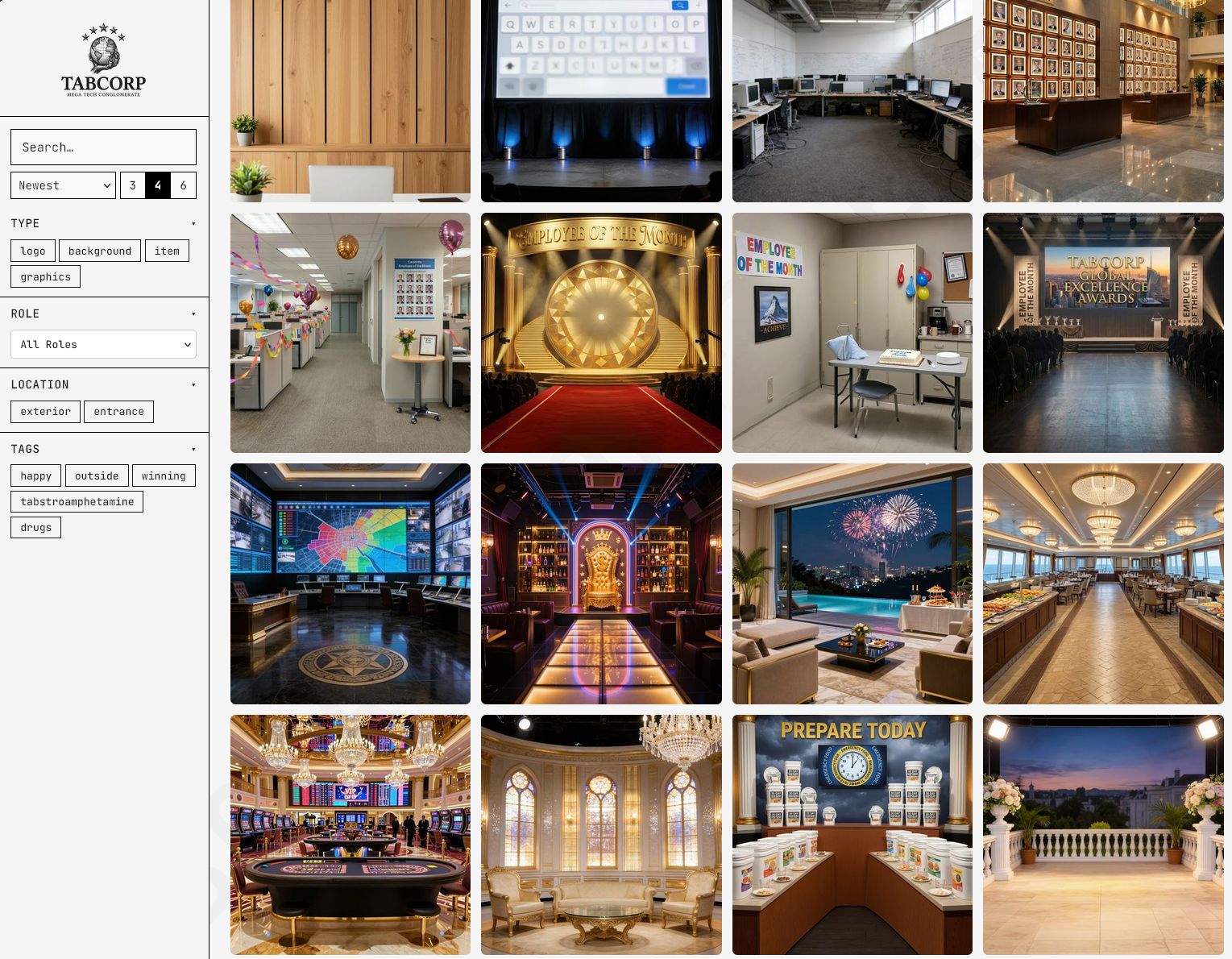Open the All Roles dropdown
This screenshot has height=959, width=1232.
(x=104, y=344)
